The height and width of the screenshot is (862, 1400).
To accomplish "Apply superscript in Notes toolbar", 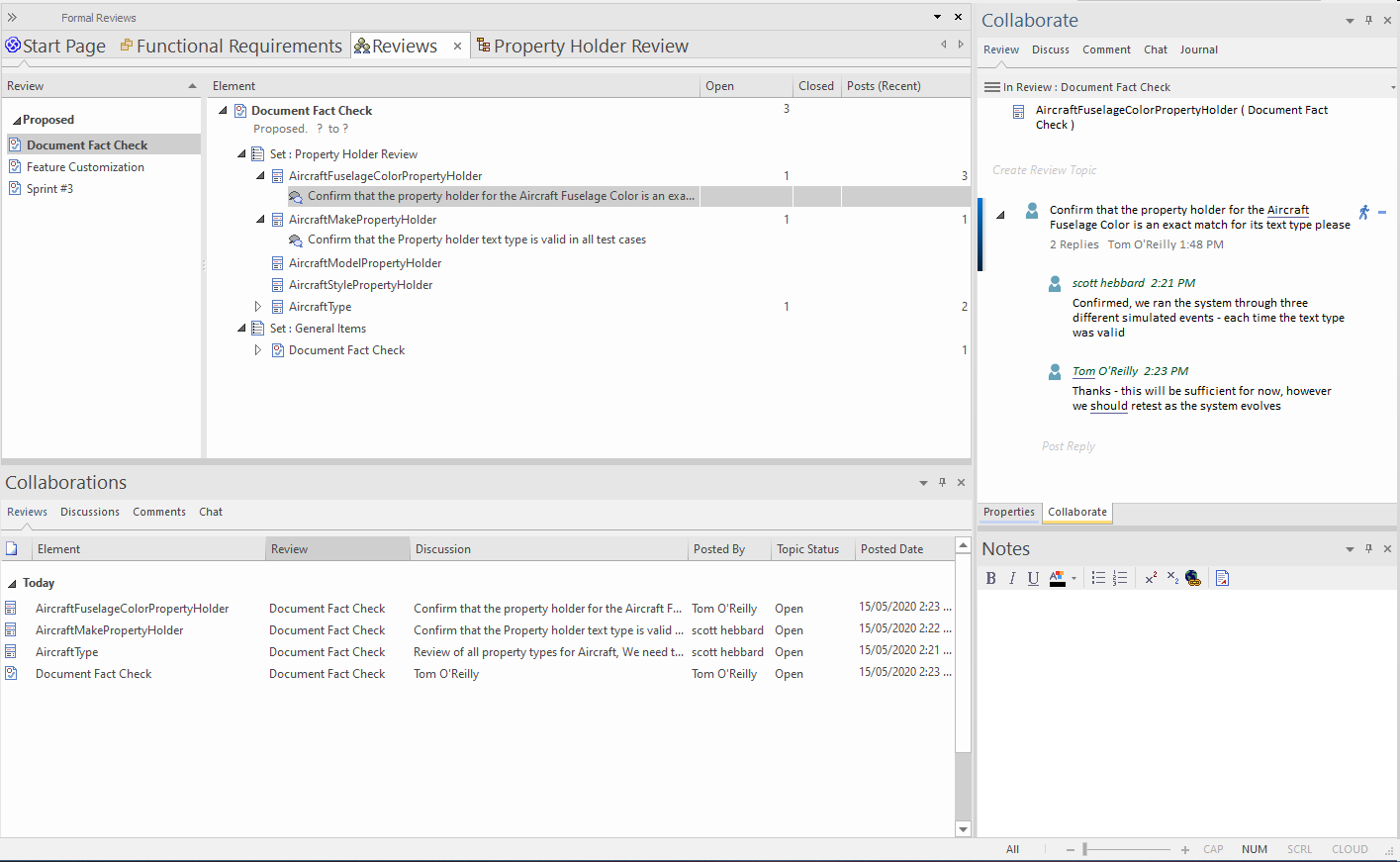I will coord(1151,579).
